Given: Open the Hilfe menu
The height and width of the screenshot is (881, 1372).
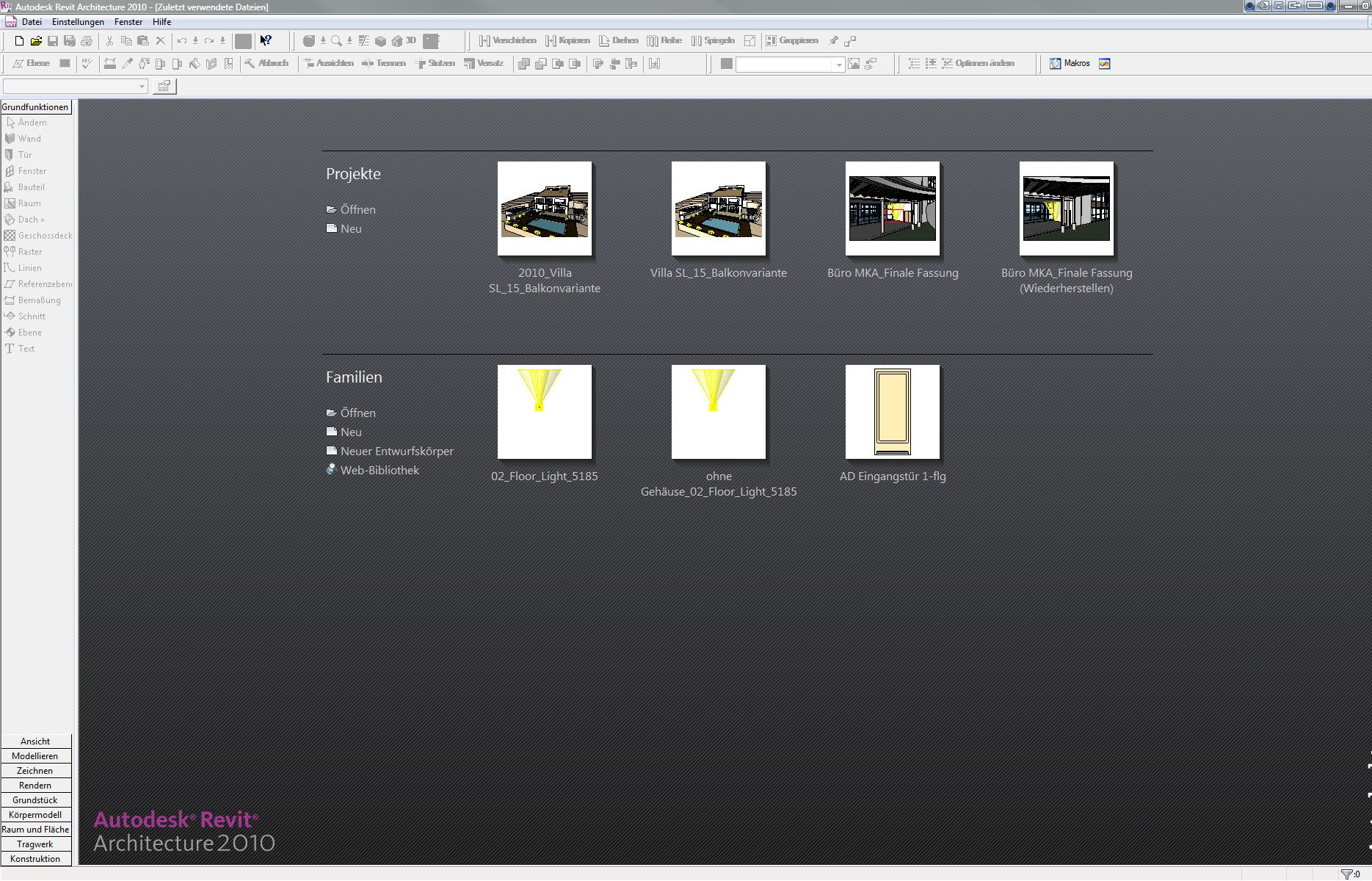Looking at the screenshot, I should coord(161,22).
